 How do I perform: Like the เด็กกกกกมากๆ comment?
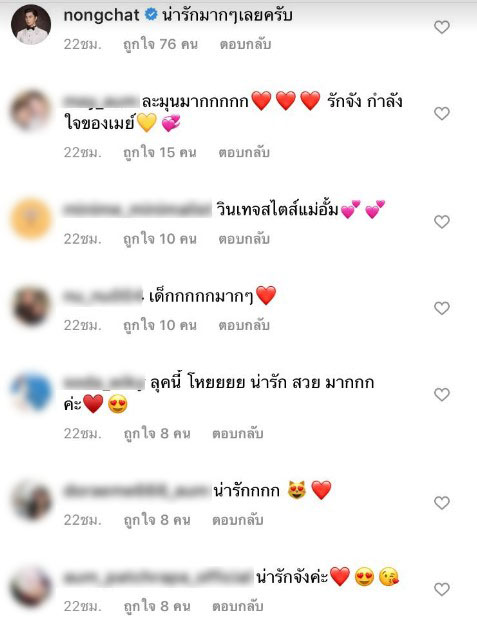442,308
